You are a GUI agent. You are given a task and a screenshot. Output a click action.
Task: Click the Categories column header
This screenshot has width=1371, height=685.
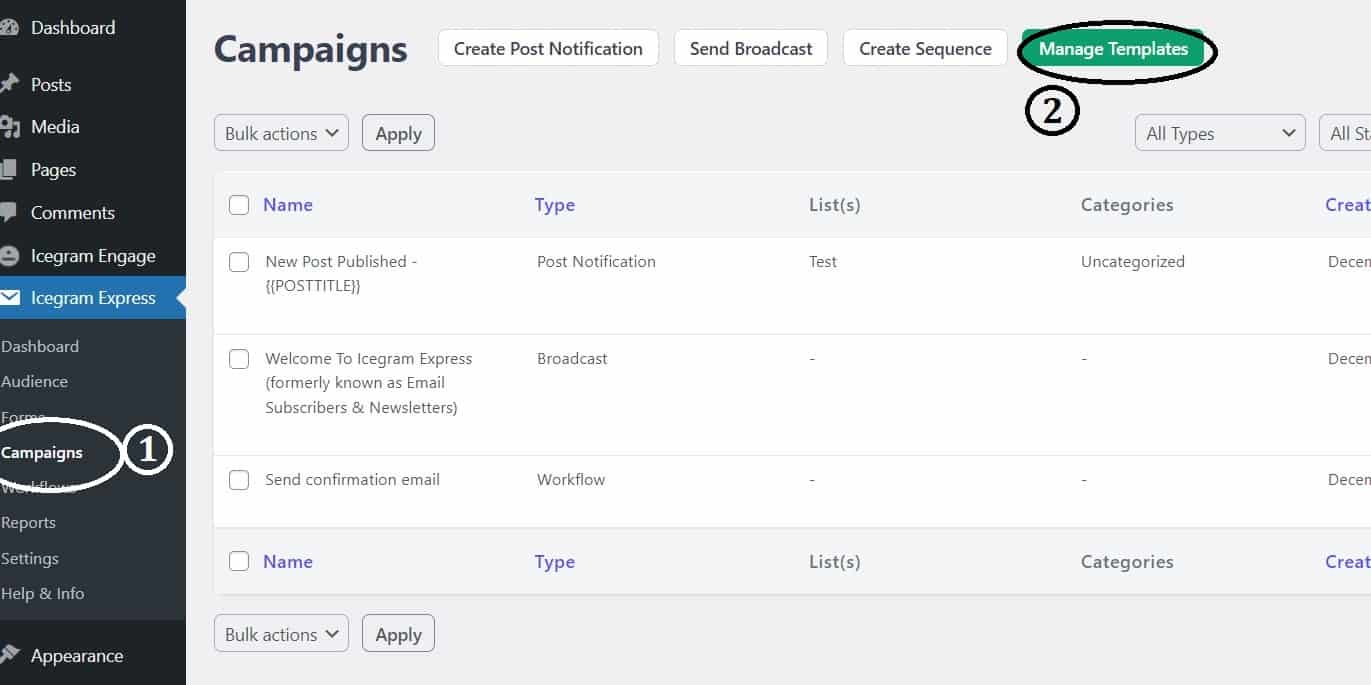1127,205
